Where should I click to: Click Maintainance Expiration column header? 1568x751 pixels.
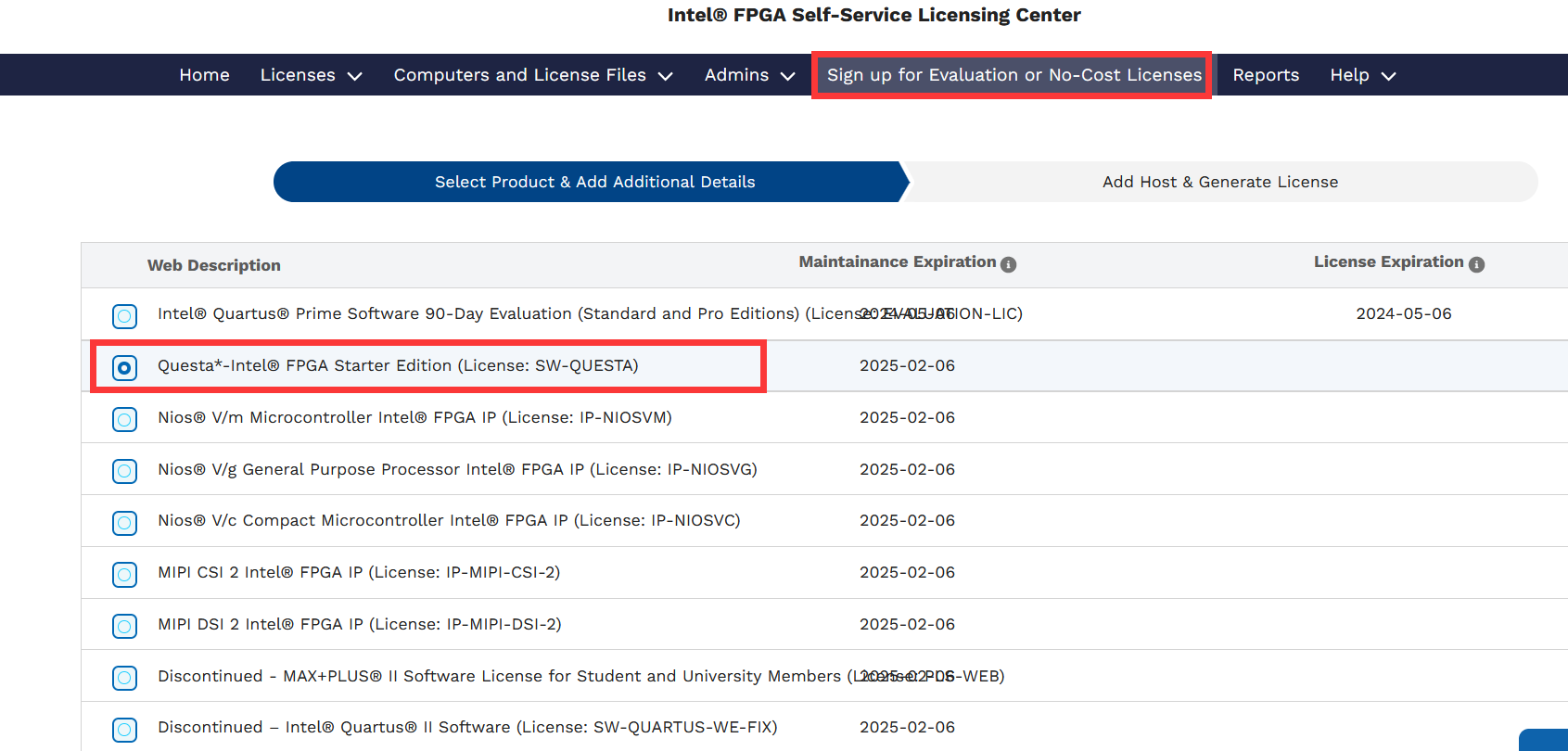point(898,262)
